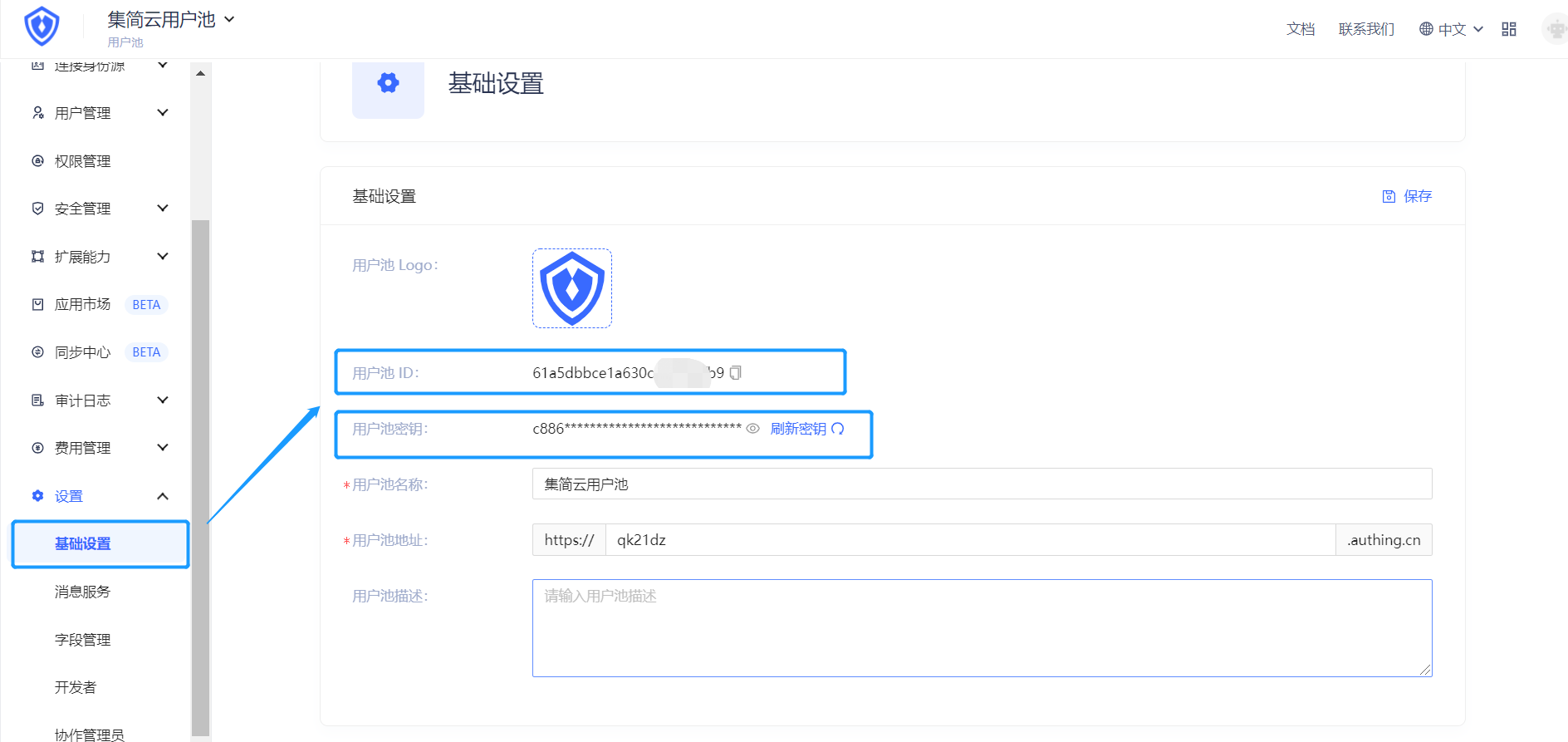Copy the user pool ID with copy icon
Viewport: 1568px width, 742px height.
[735, 373]
